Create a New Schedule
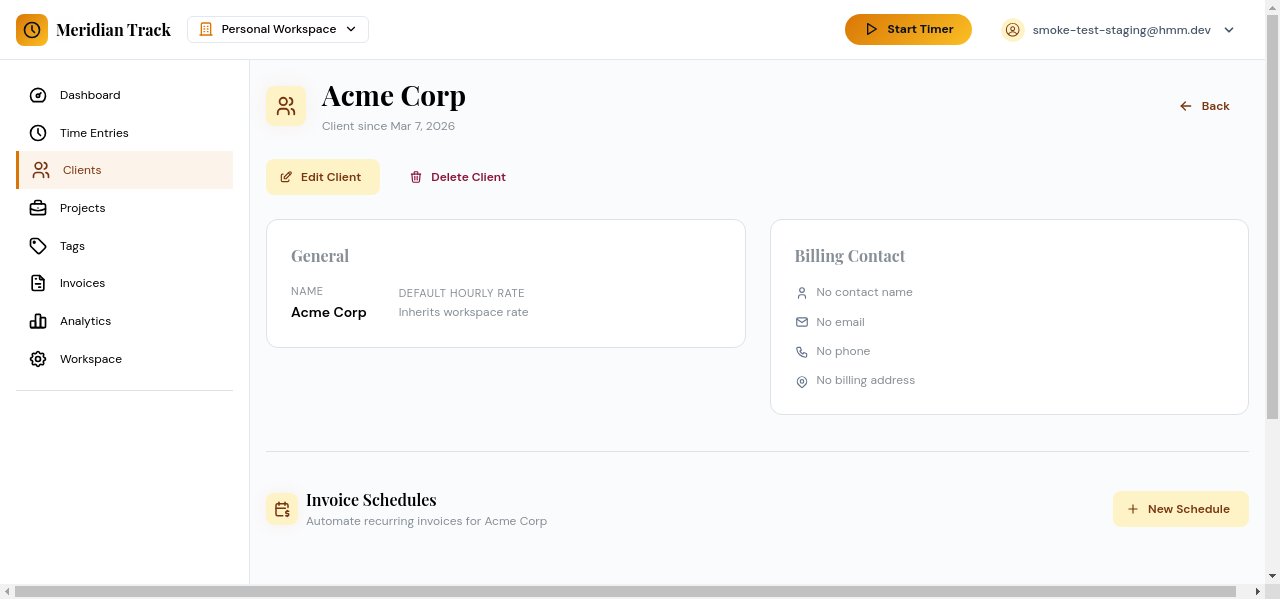 (1180, 508)
